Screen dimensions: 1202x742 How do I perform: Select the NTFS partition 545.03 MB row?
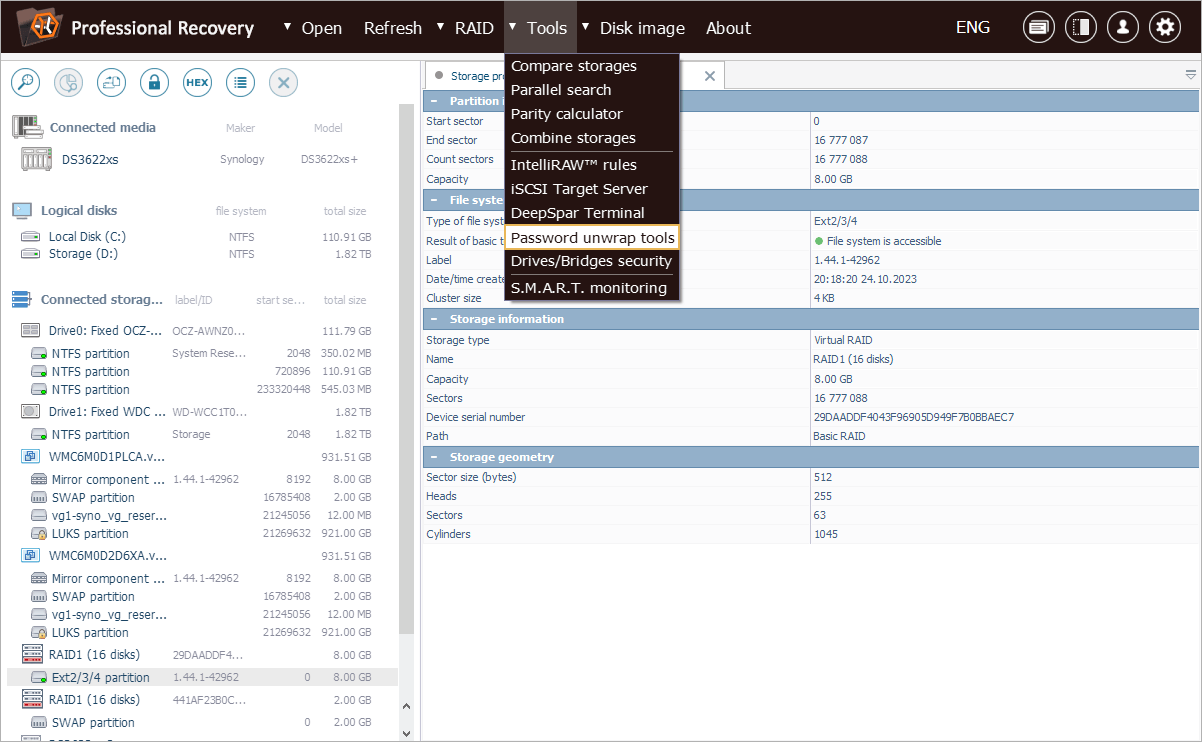[x=202, y=389]
